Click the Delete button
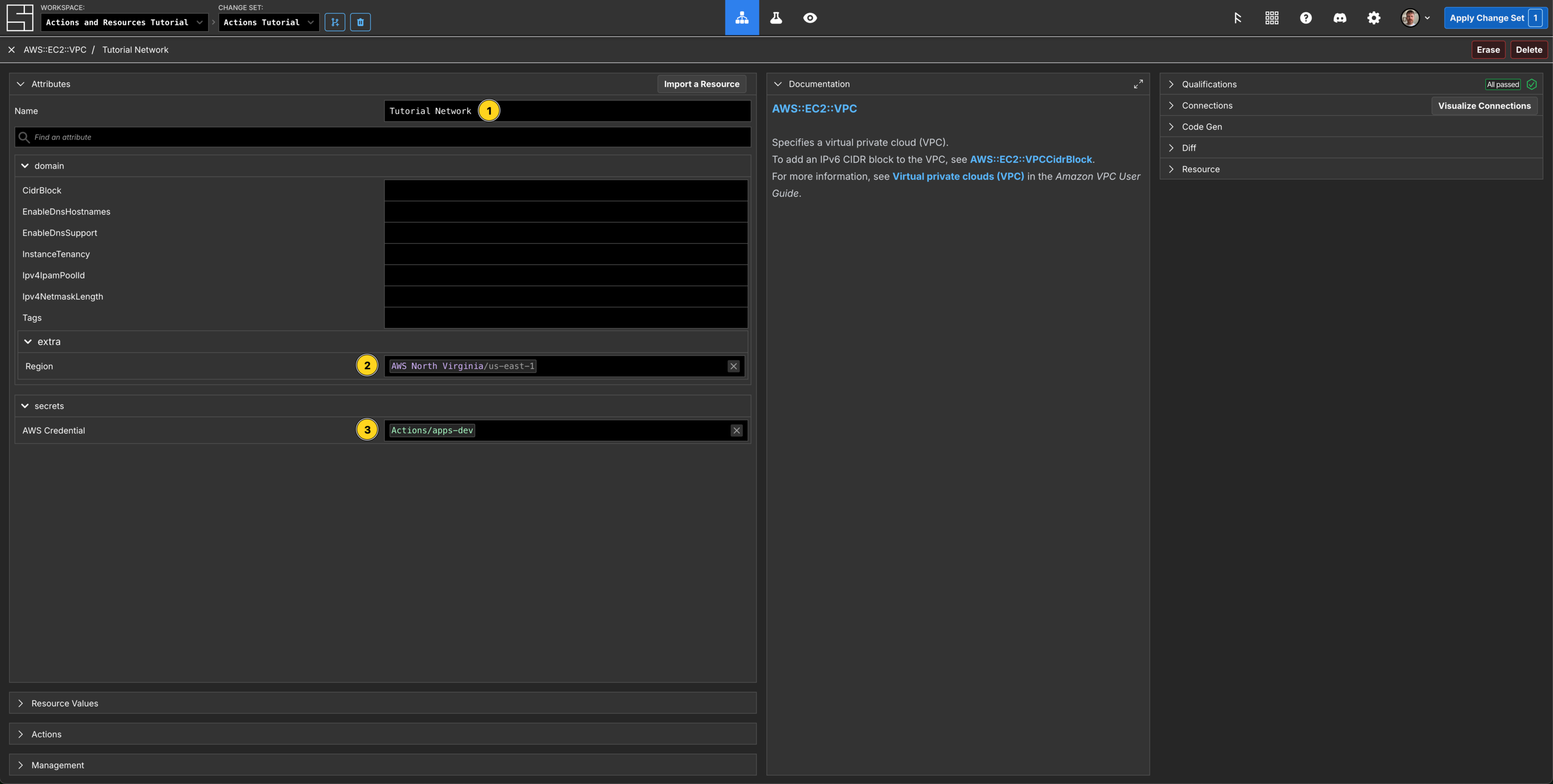Viewport: 1553px width, 784px height. (x=1529, y=50)
